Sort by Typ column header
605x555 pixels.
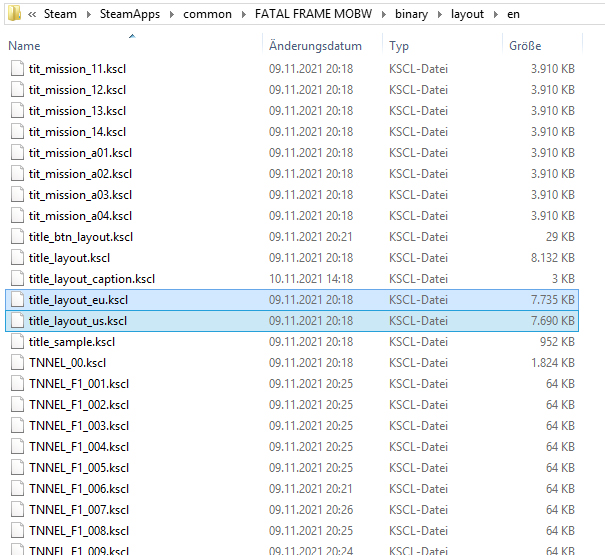[x=399, y=46]
